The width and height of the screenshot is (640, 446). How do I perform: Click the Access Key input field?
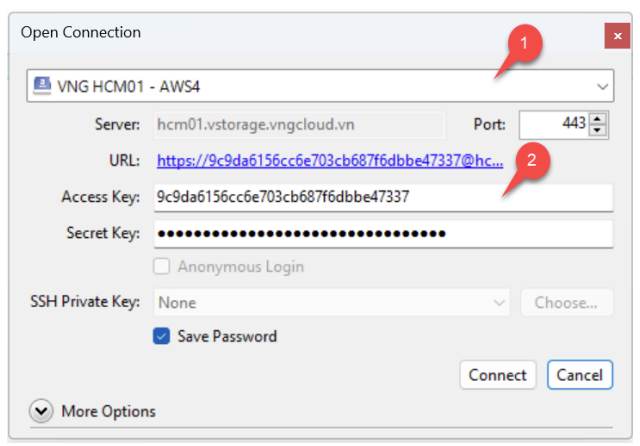point(383,197)
